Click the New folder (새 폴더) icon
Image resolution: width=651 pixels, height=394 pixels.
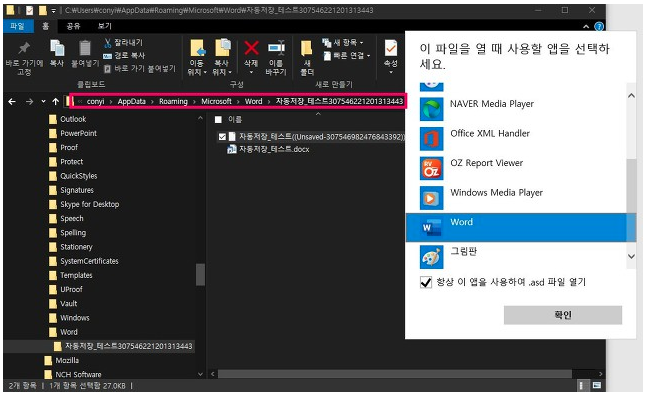[x=307, y=49]
